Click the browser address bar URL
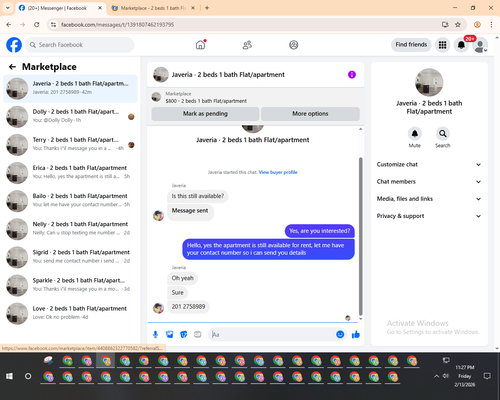 tap(117, 25)
